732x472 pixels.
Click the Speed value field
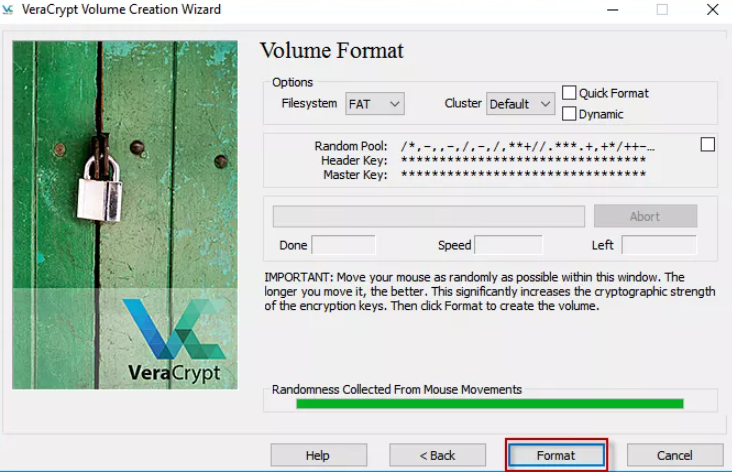(508, 245)
